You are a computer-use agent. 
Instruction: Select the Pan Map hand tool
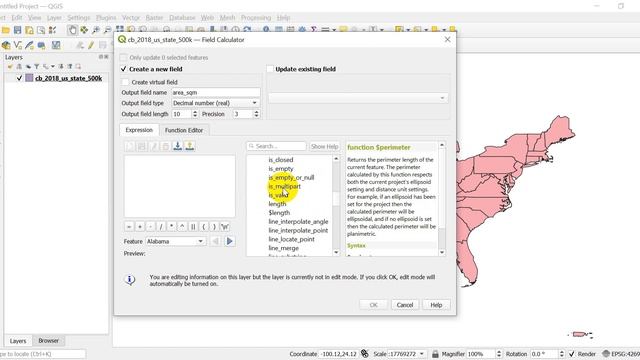72,30
